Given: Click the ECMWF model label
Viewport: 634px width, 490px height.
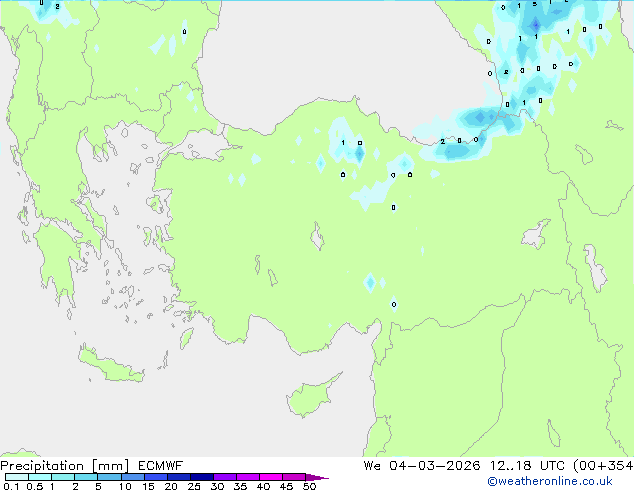Looking at the screenshot, I should [161, 466].
